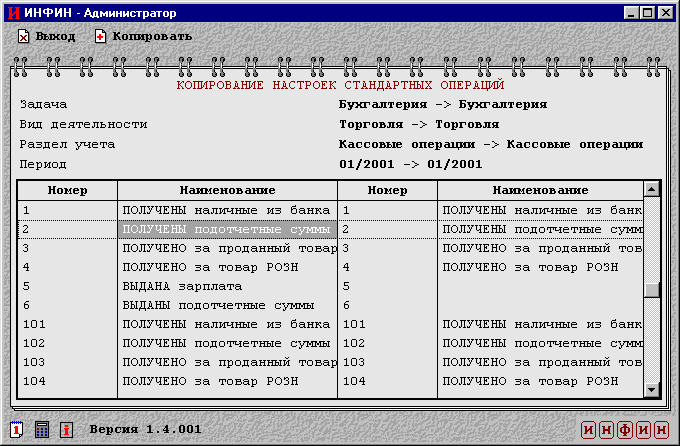Click the red info icon in status bar
This screenshot has height=446, width=680.
coord(66,429)
